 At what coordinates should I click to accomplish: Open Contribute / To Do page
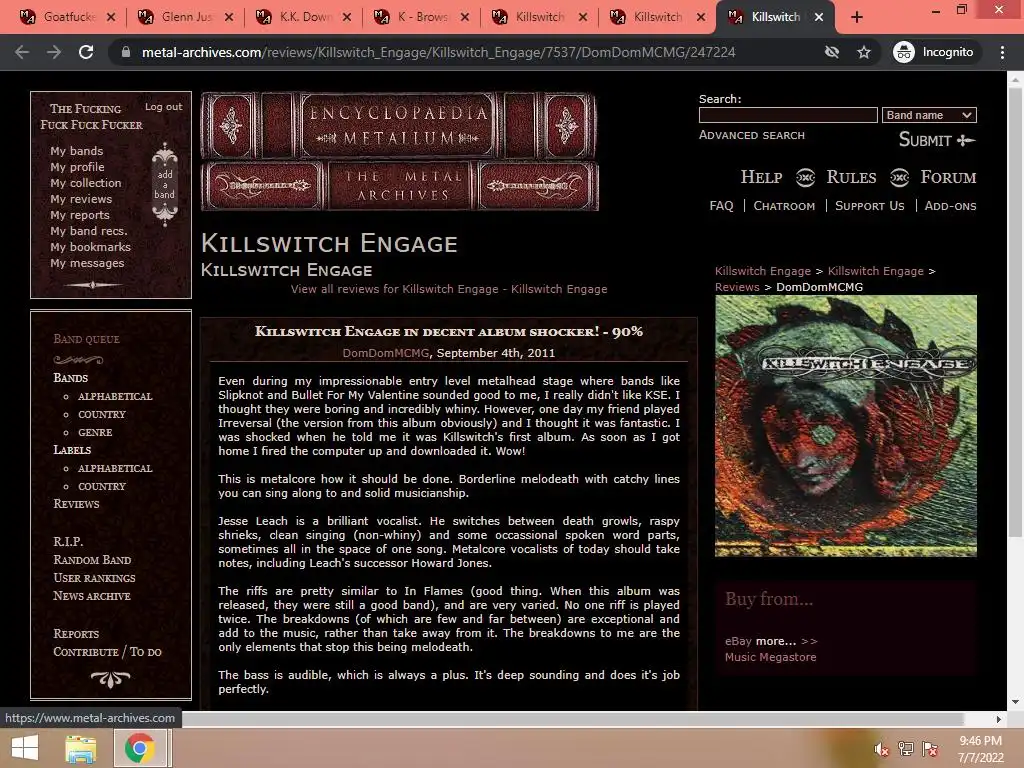(x=107, y=652)
